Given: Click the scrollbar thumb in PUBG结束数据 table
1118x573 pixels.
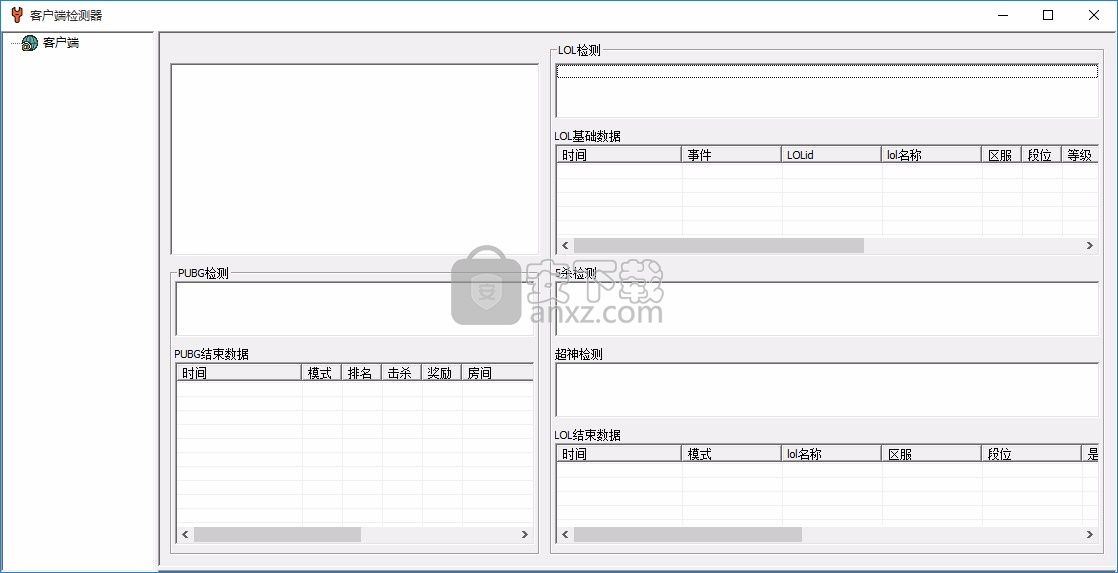Looking at the screenshot, I should coord(277,534).
